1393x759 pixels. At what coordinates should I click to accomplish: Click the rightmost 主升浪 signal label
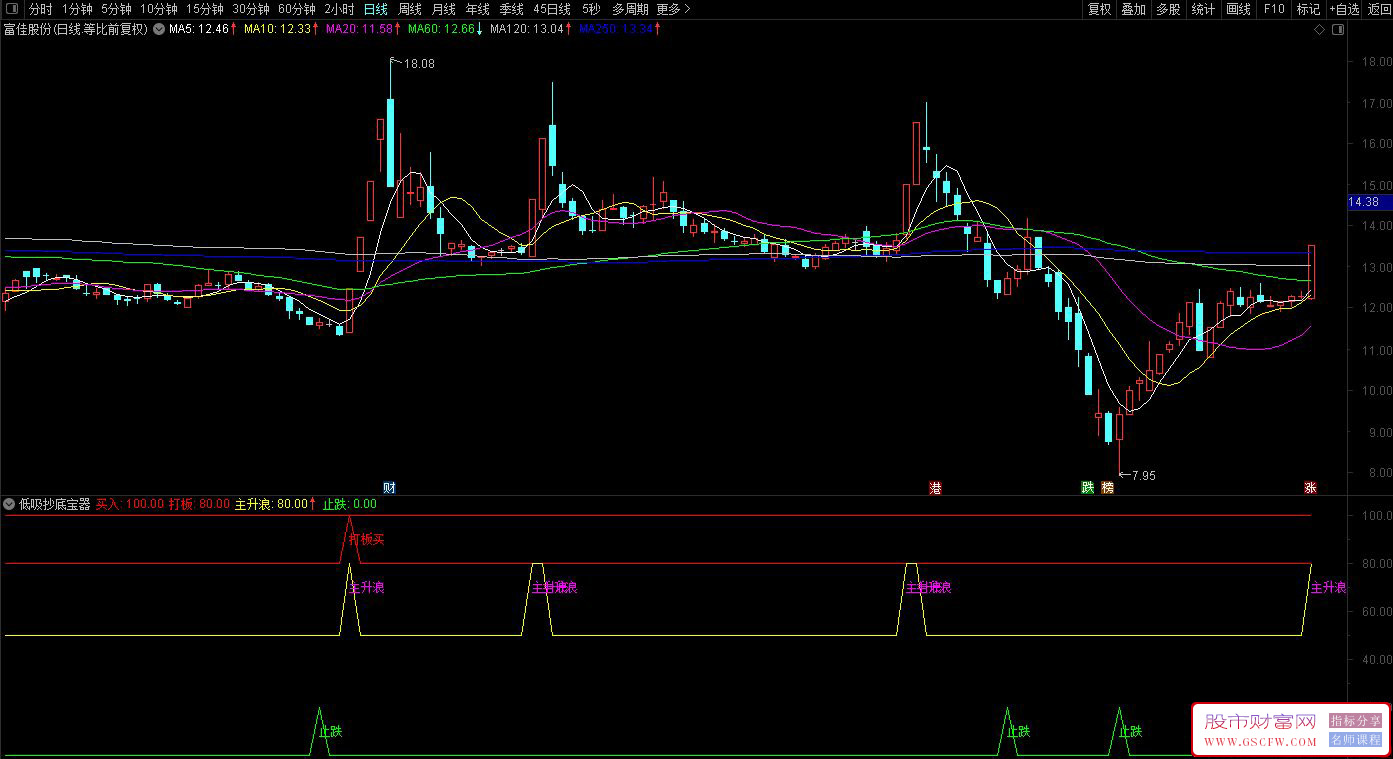1329,588
